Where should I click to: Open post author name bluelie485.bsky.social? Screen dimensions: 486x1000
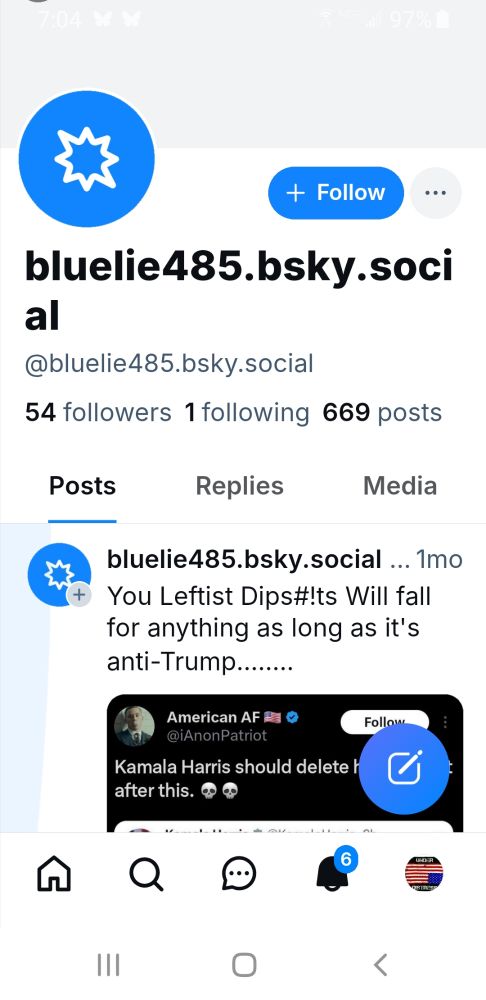click(244, 559)
